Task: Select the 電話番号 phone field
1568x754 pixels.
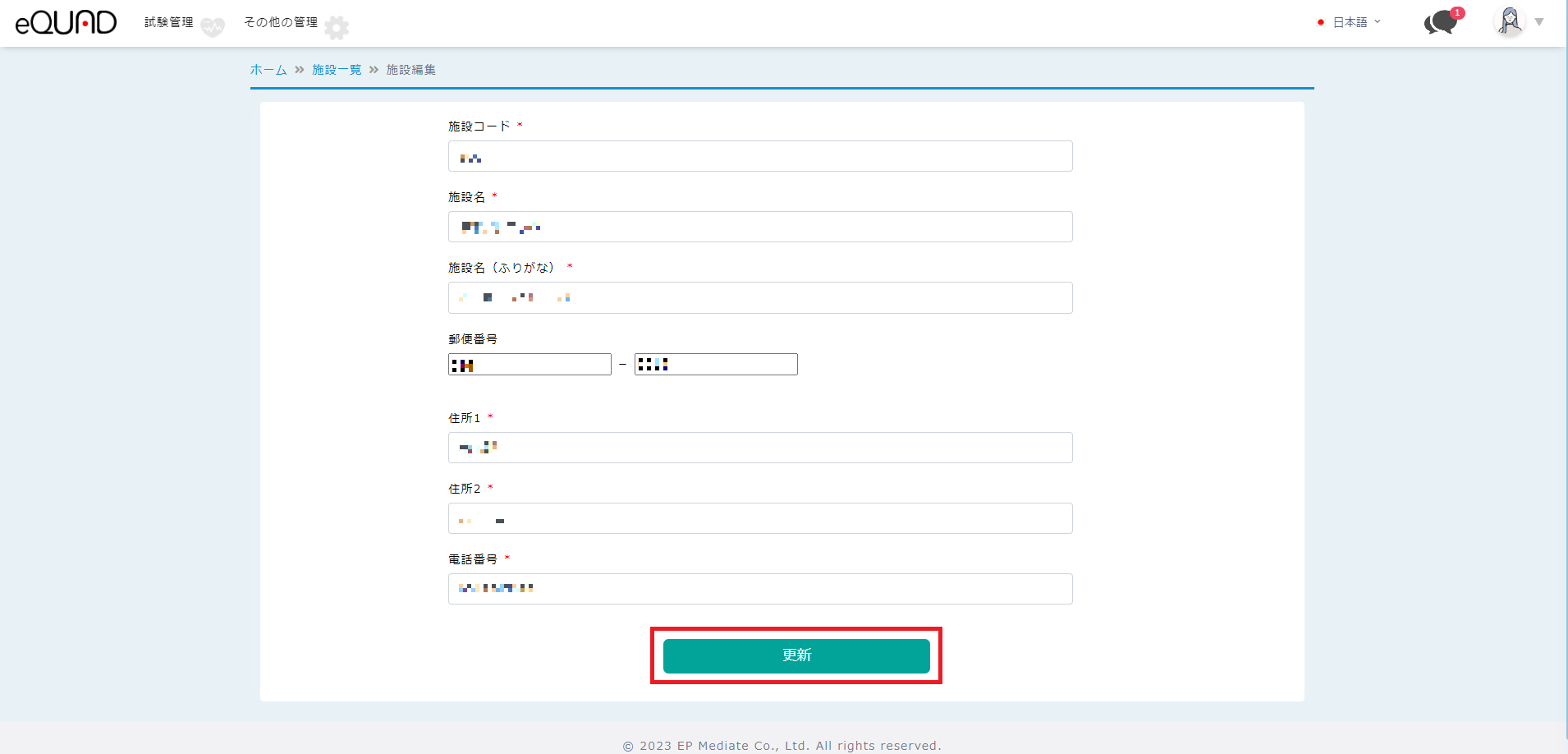Action: coord(760,589)
